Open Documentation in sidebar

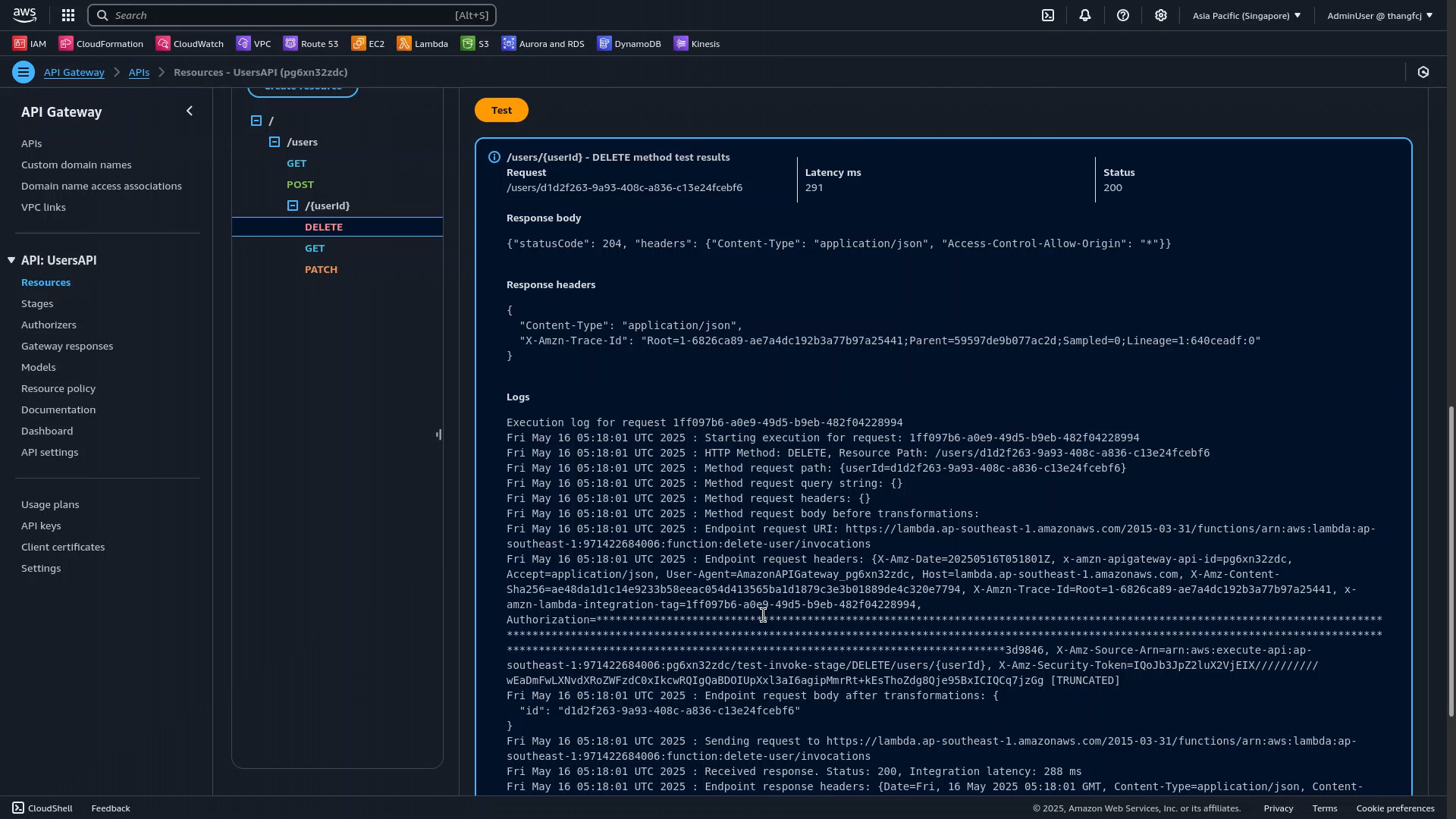tap(58, 409)
